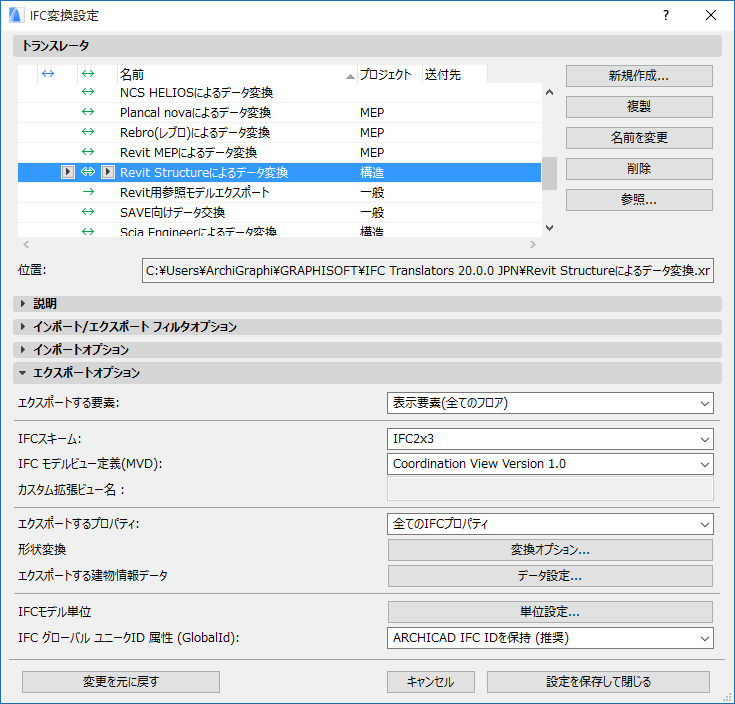Collapse the エクスポートオプション section
The height and width of the screenshot is (704, 735).
click(x=367, y=373)
